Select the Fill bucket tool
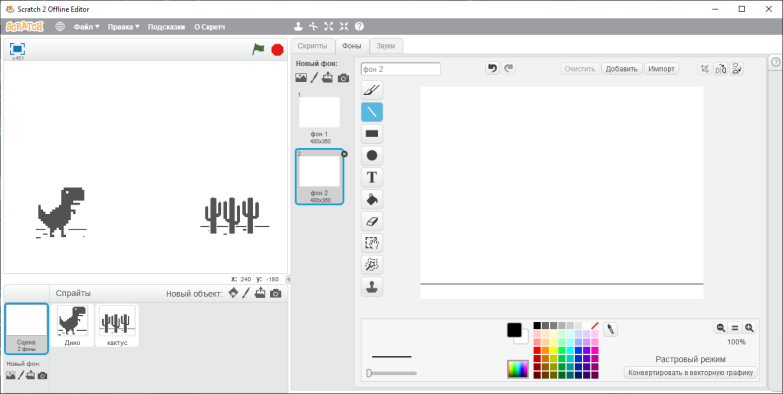The width and height of the screenshot is (783, 394). pyautogui.click(x=372, y=199)
